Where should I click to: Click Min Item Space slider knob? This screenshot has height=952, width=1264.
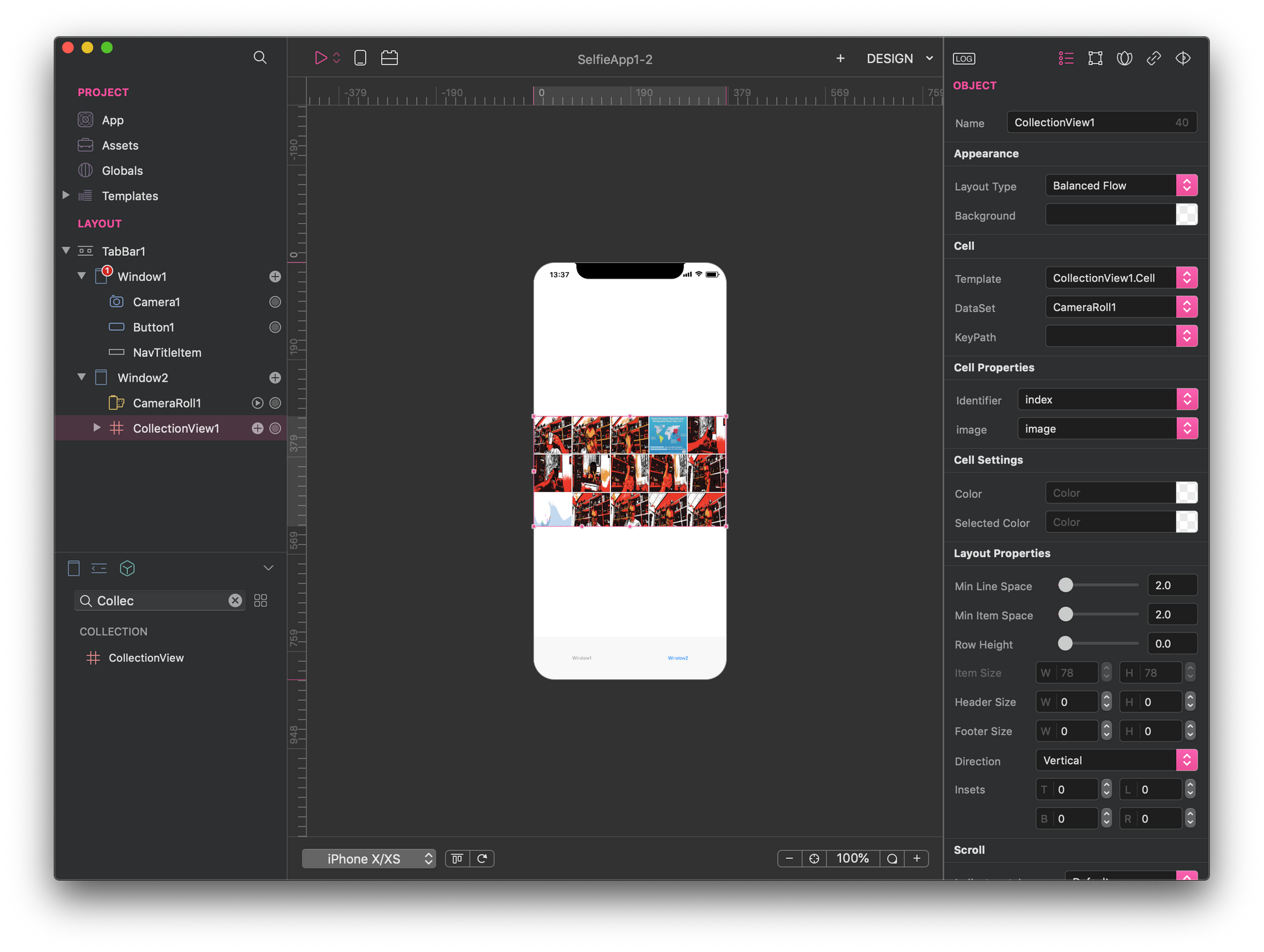[x=1066, y=614]
